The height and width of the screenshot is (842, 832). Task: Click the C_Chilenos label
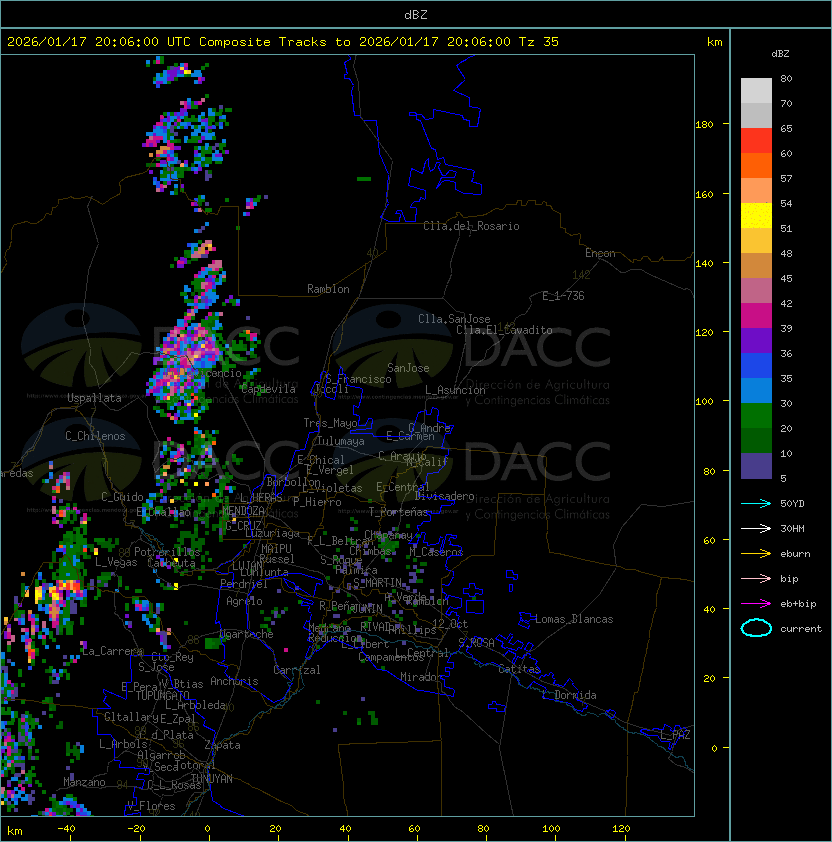point(95,436)
